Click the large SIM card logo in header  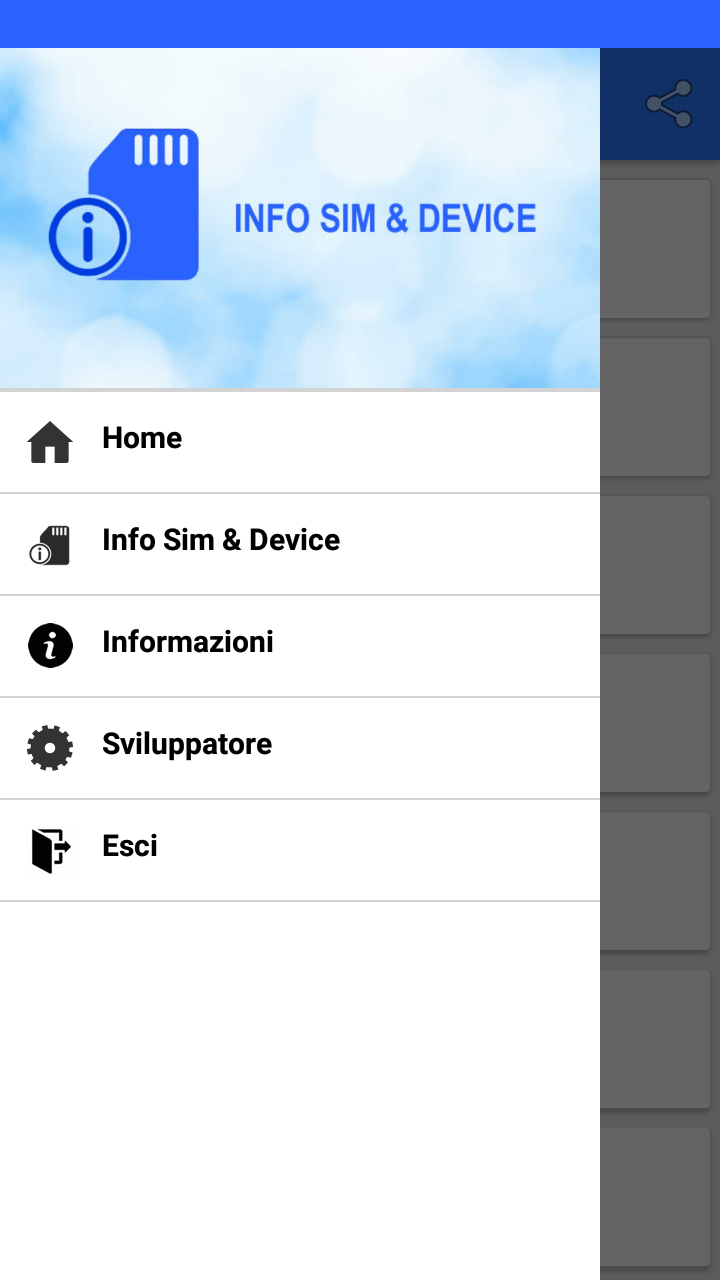tap(150, 200)
